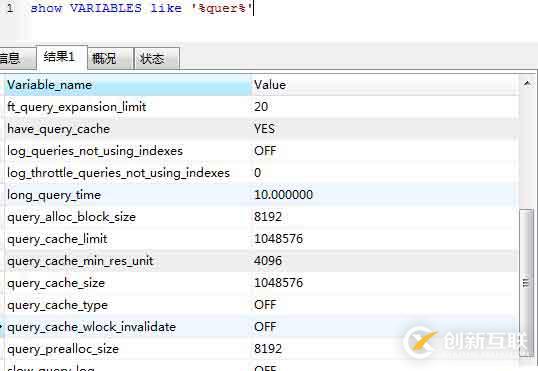This screenshot has height=371, width=538.
Task: Click the 0 value of log_throttle_queries_not_using_indexes
Action: 385,173
